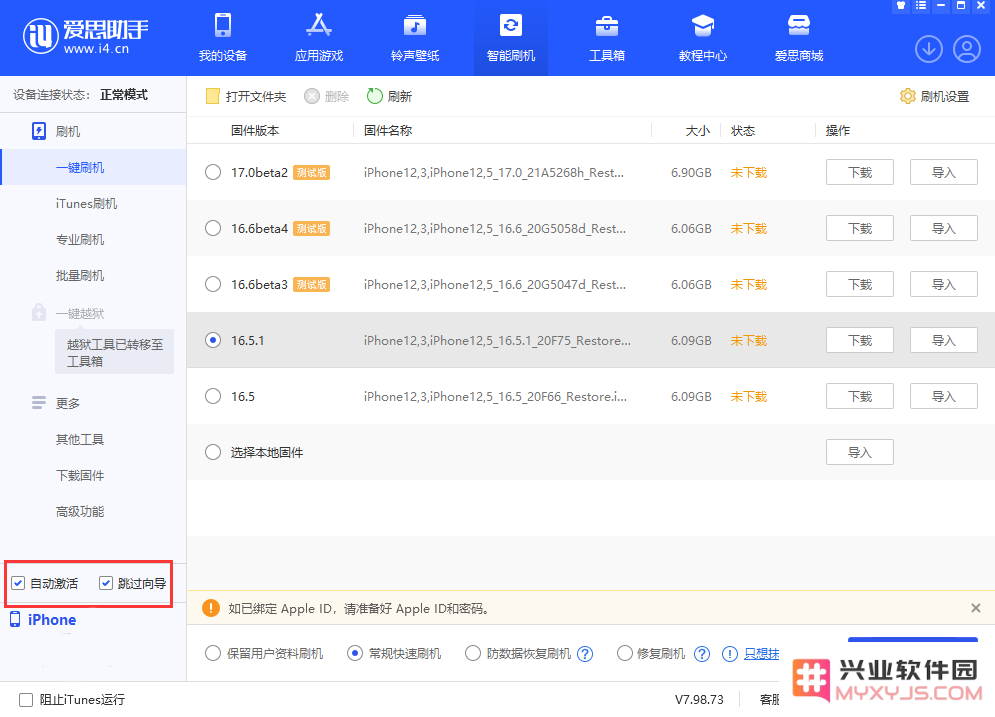This screenshot has width=995, height=717.
Task: Click firmware name iPhone12,3,iPhone12,5_16.5.1_20F75
Action: click(x=497, y=341)
